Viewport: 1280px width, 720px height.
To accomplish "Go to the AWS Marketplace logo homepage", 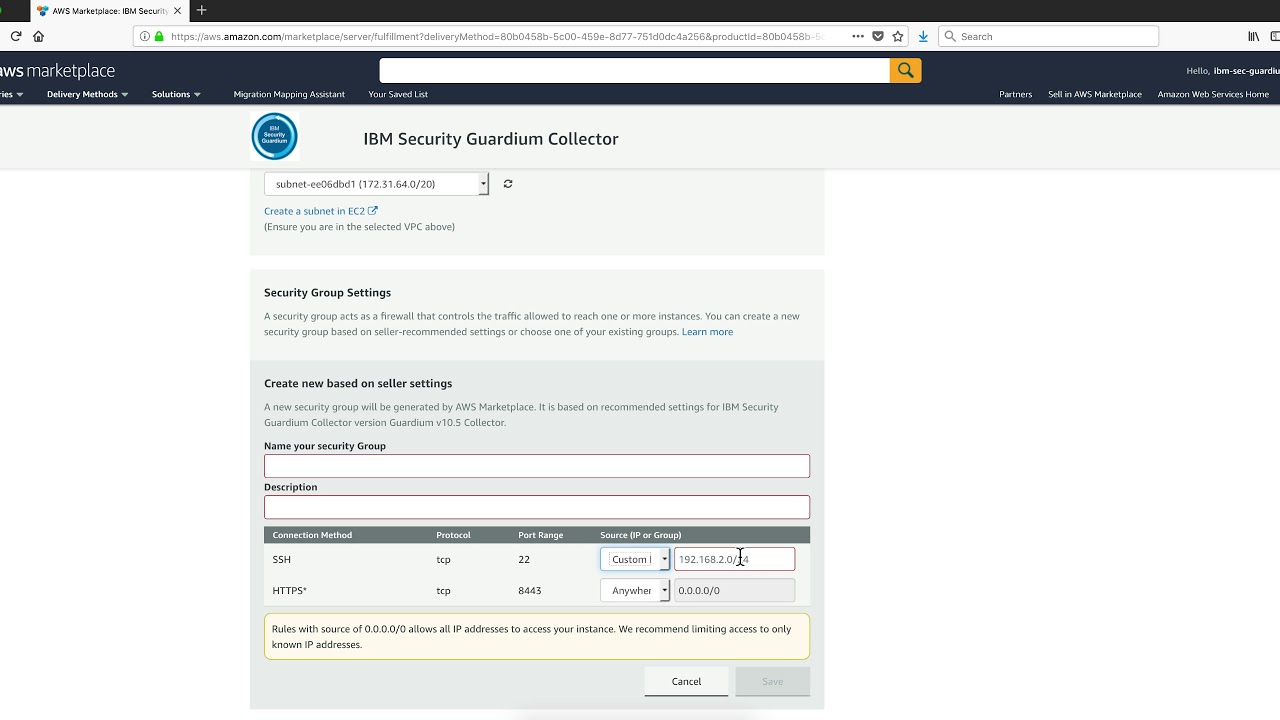I will pos(57,71).
